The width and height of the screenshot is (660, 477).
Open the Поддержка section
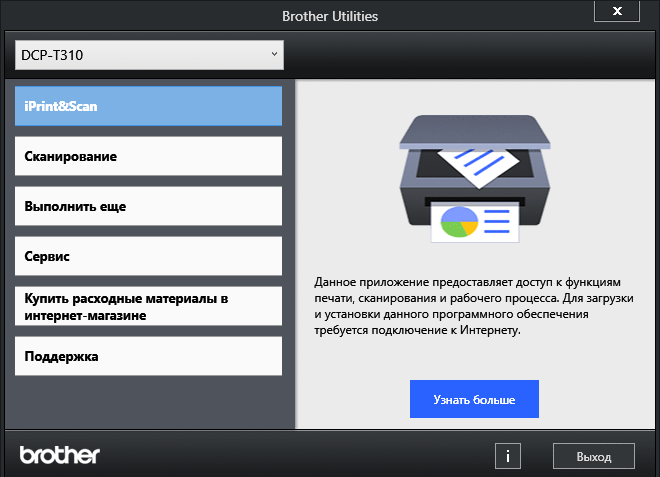(148, 356)
